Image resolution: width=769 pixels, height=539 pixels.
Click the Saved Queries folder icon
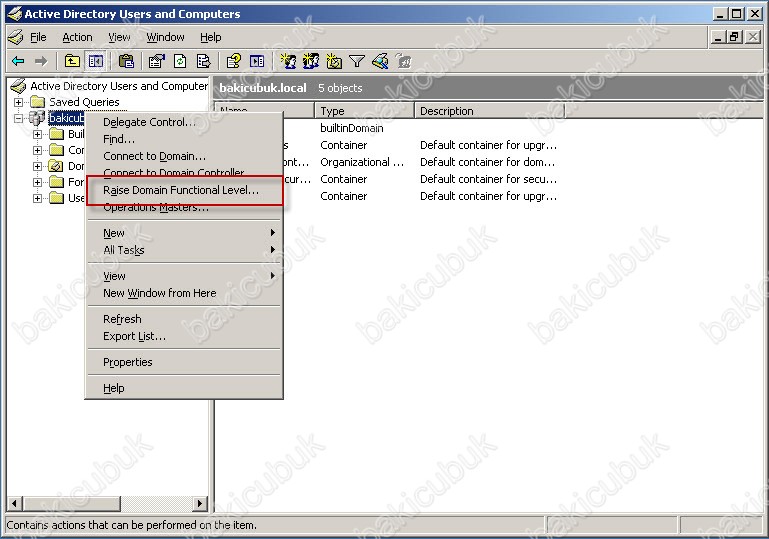click(x=38, y=102)
